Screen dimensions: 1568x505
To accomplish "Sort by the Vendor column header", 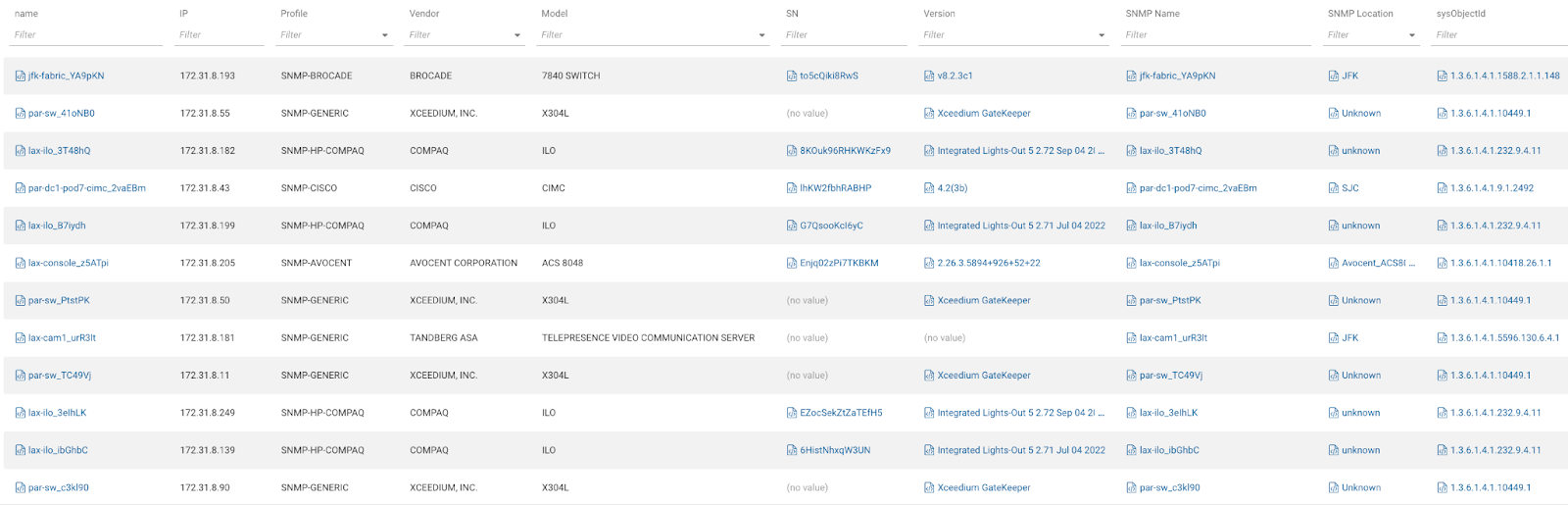I will [x=424, y=14].
